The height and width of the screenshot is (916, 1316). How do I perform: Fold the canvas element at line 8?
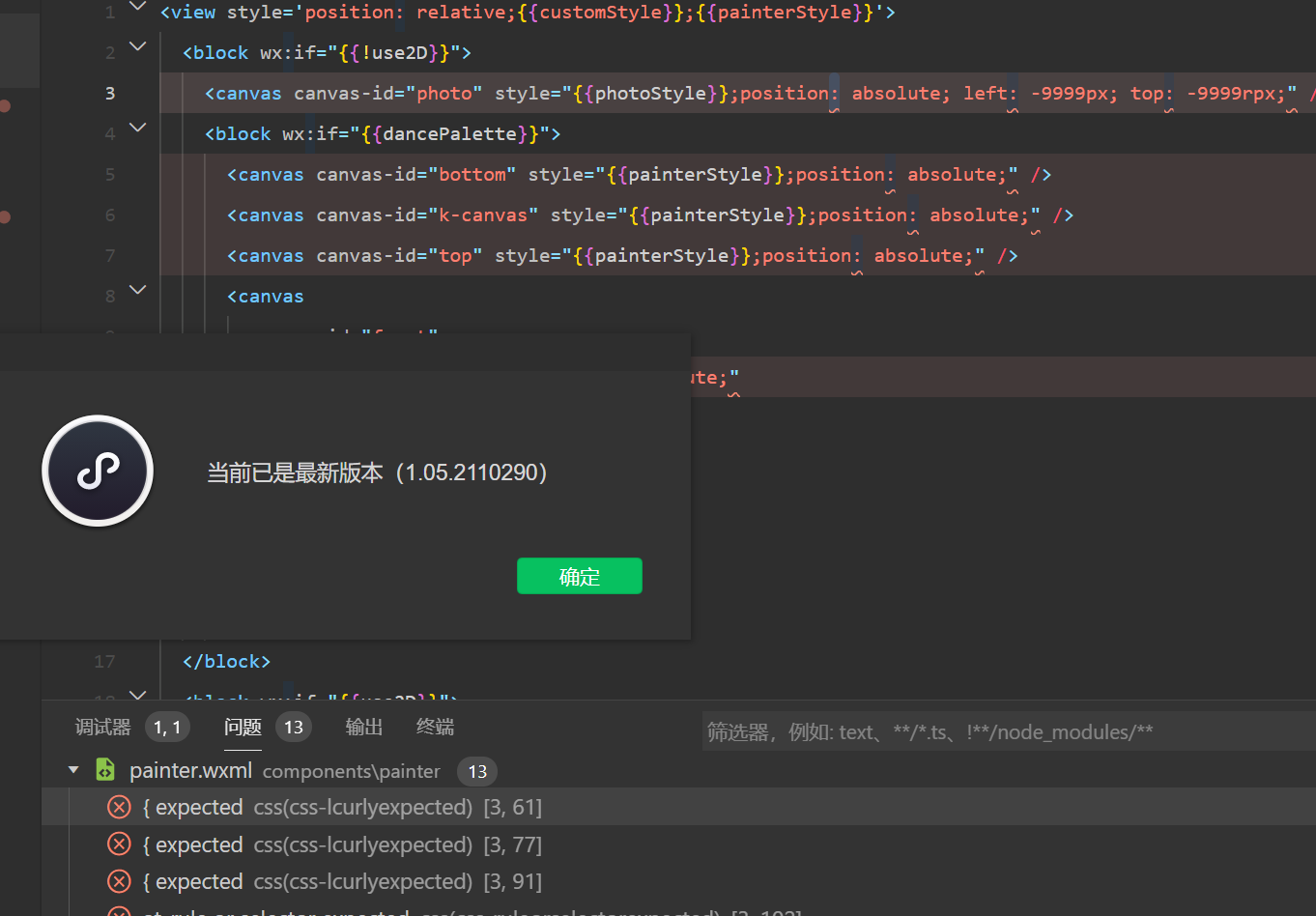[138, 291]
